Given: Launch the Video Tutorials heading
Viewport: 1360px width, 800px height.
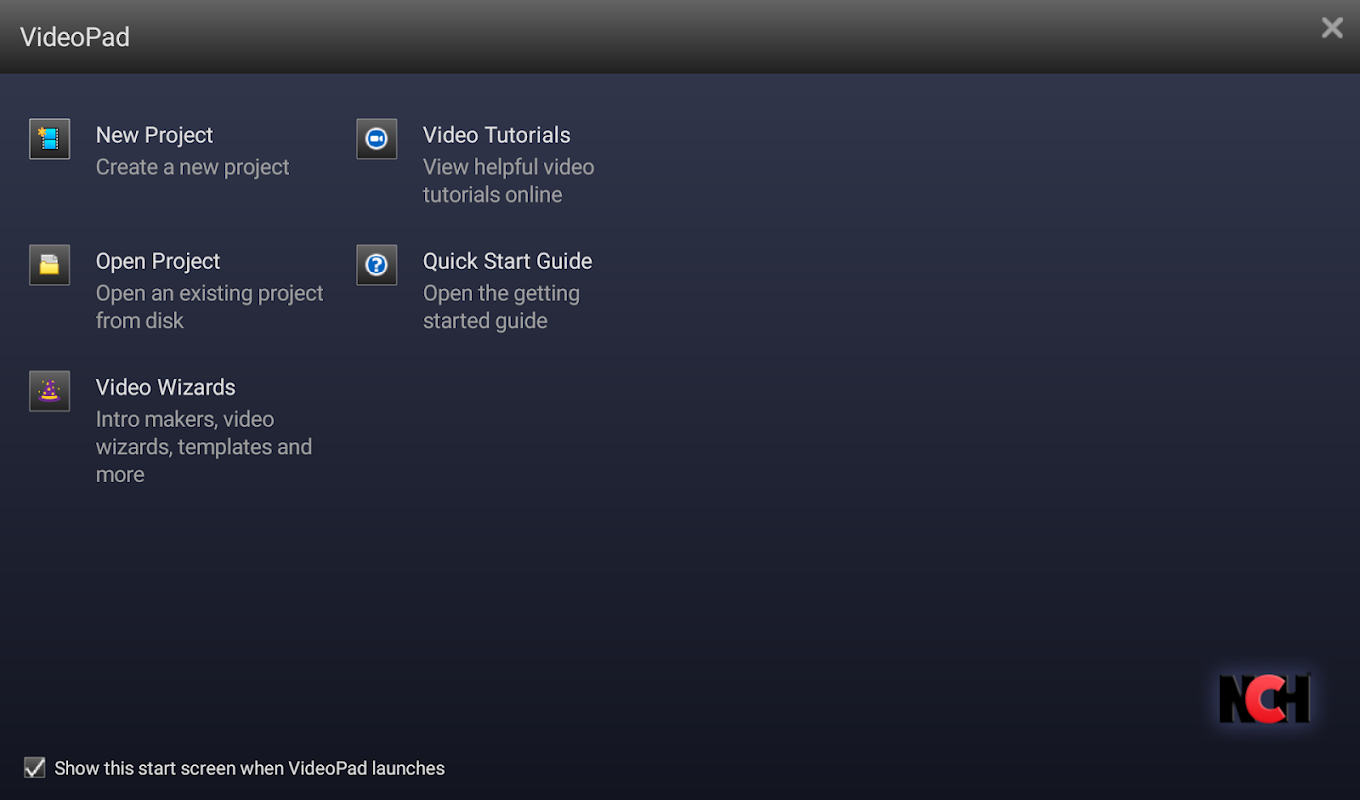Looking at the screenshot, I should pos(497,135).
